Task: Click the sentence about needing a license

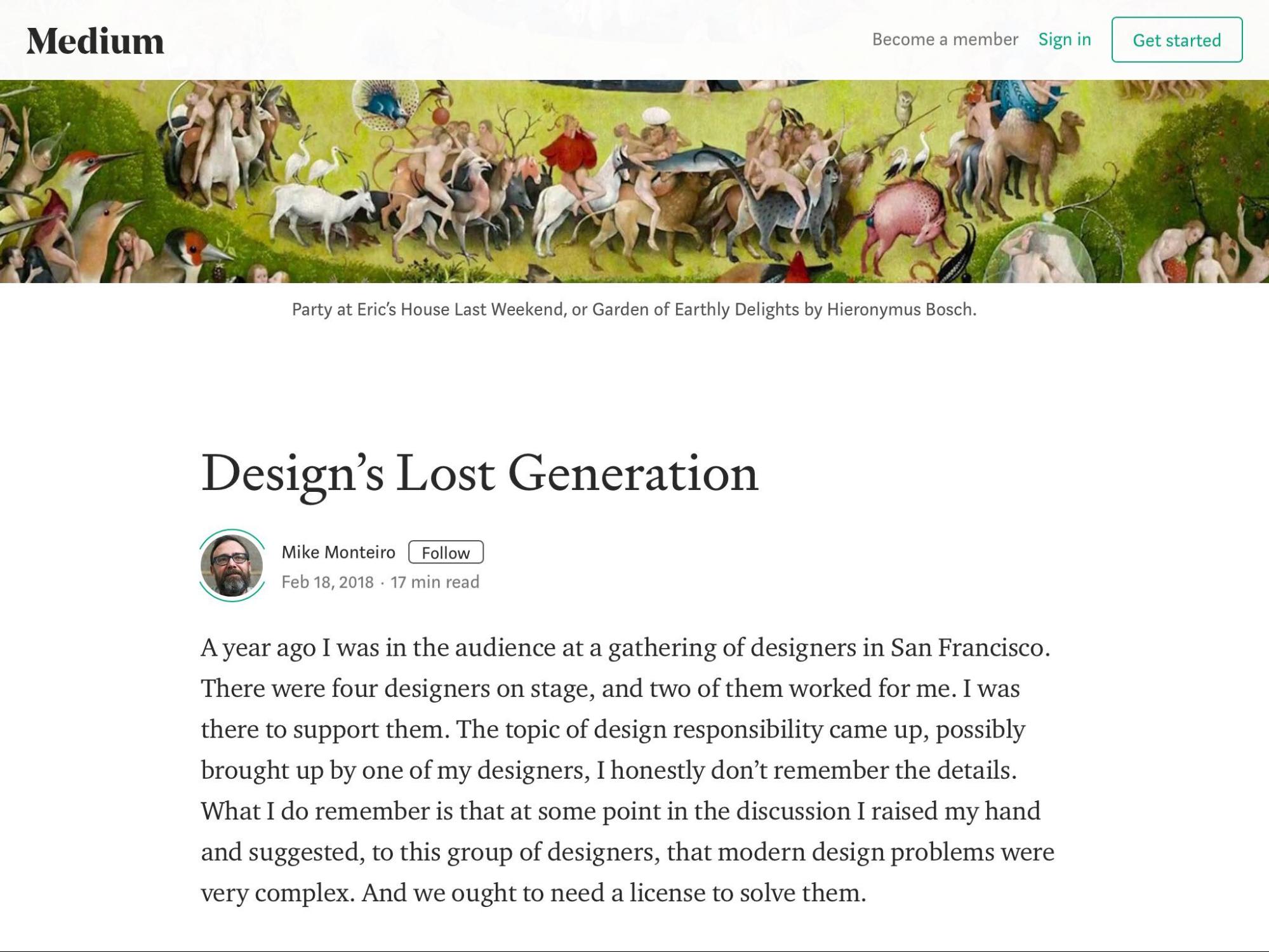Action: tap(614, 893)
